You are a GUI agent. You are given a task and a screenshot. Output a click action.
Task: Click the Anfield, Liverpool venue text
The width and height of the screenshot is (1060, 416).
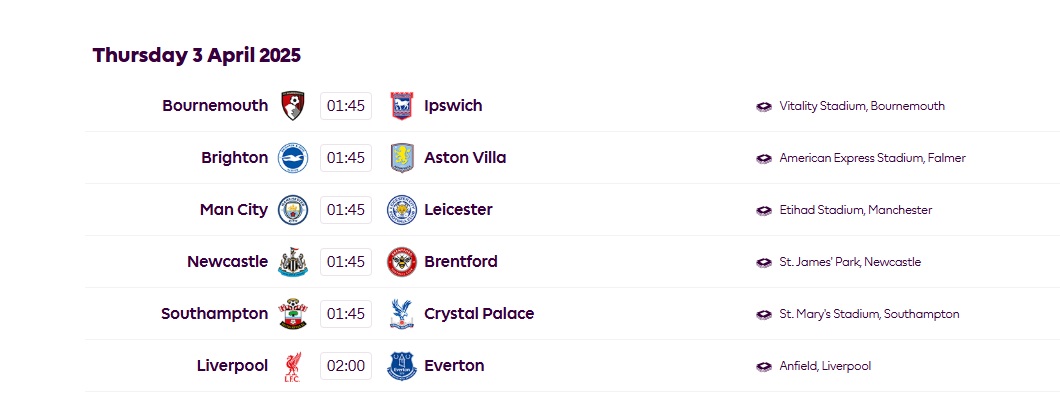(825, 366)
